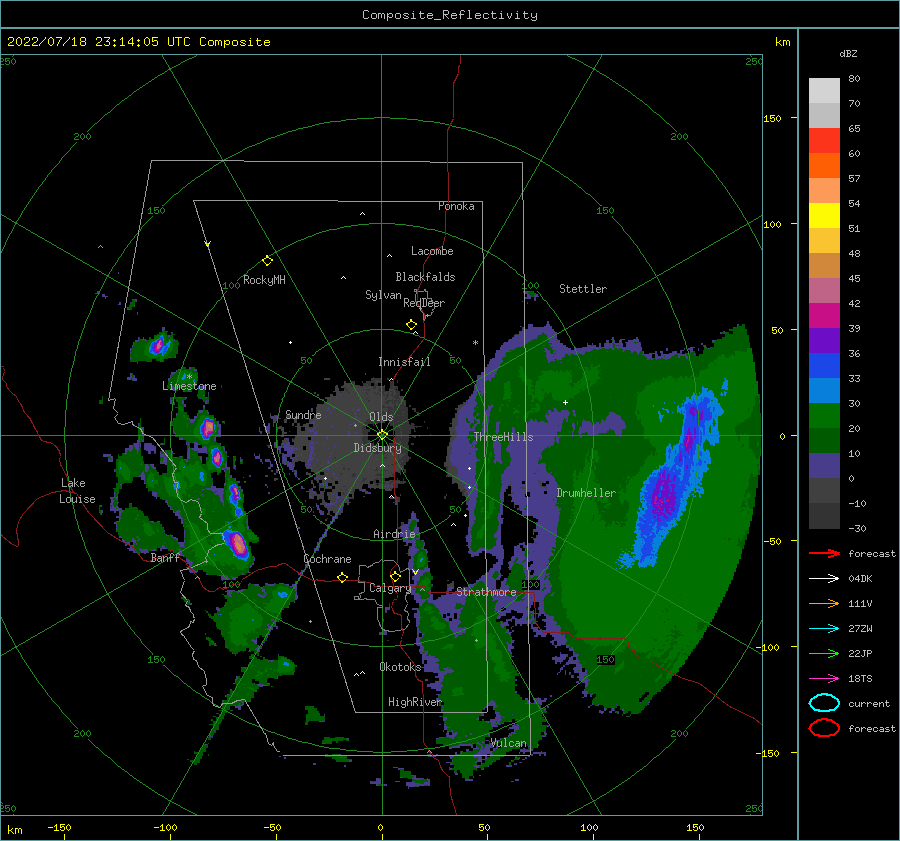Select the purple swatch between 39 and 36
The height and width of the screenshot is (841, 900).
click(824, 341)
